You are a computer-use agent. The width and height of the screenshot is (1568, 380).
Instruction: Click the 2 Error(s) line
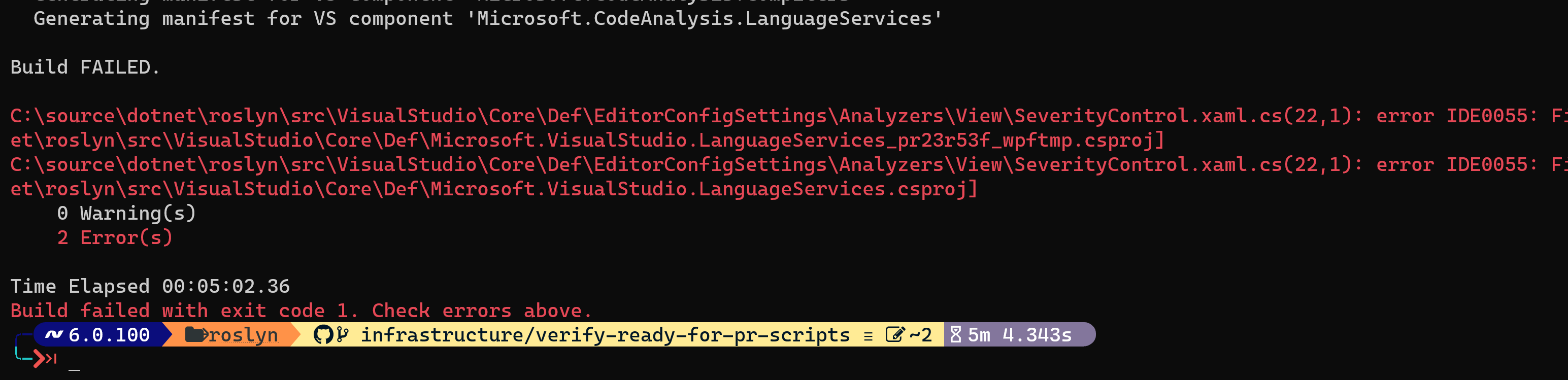coord(115,238)
